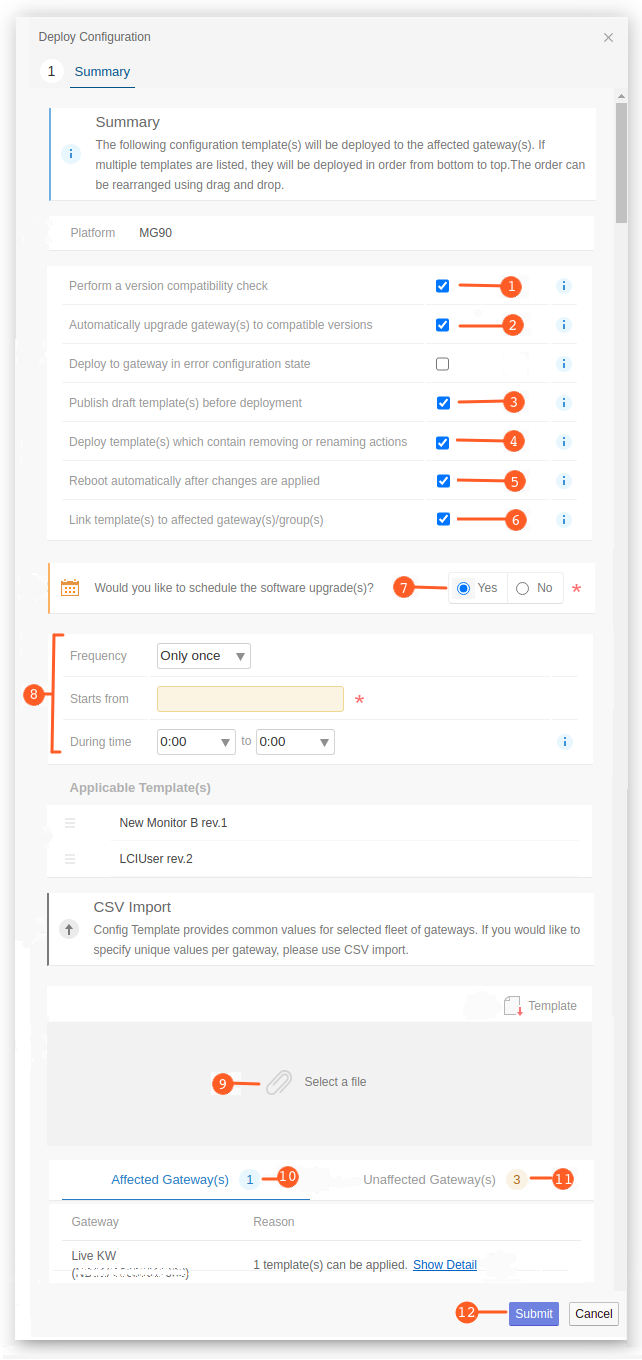Open the During time end dropdown
The width and height of the screenshot is (642, 1360).
[x=295, y=742]
